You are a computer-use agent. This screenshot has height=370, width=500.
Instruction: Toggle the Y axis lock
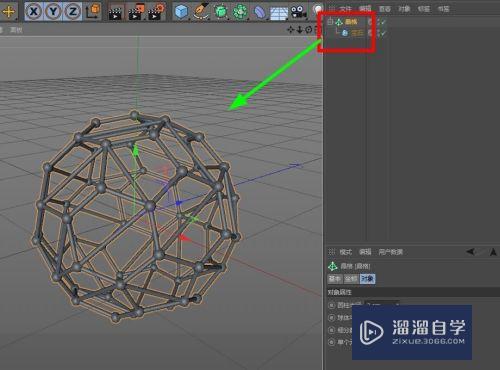53,12
